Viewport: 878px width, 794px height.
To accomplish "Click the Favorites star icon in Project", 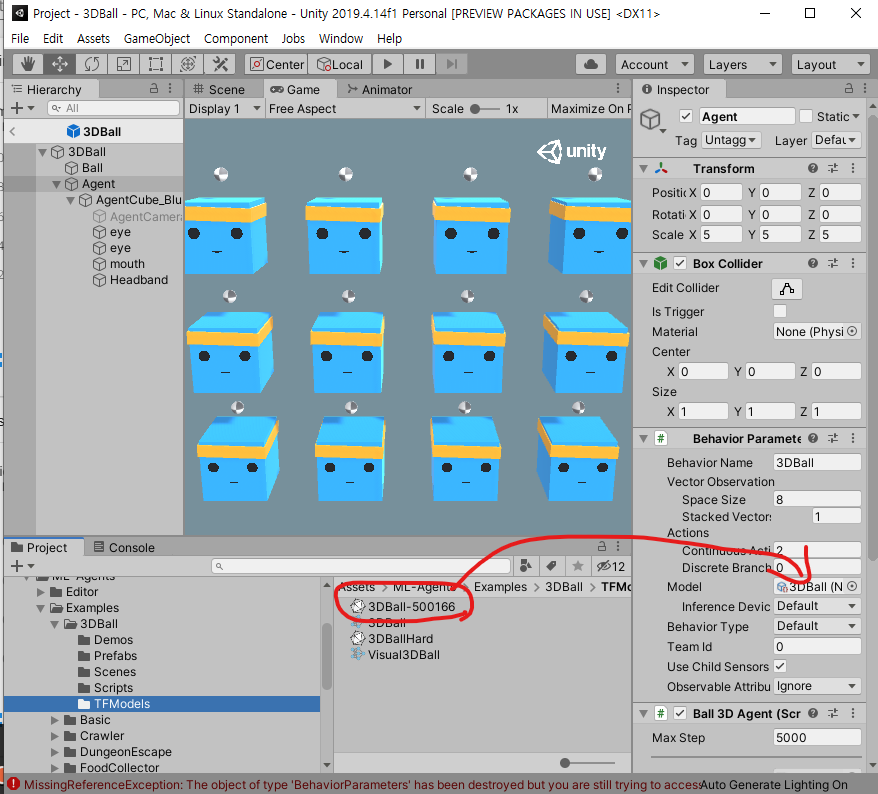I will [x=578, y=566].
